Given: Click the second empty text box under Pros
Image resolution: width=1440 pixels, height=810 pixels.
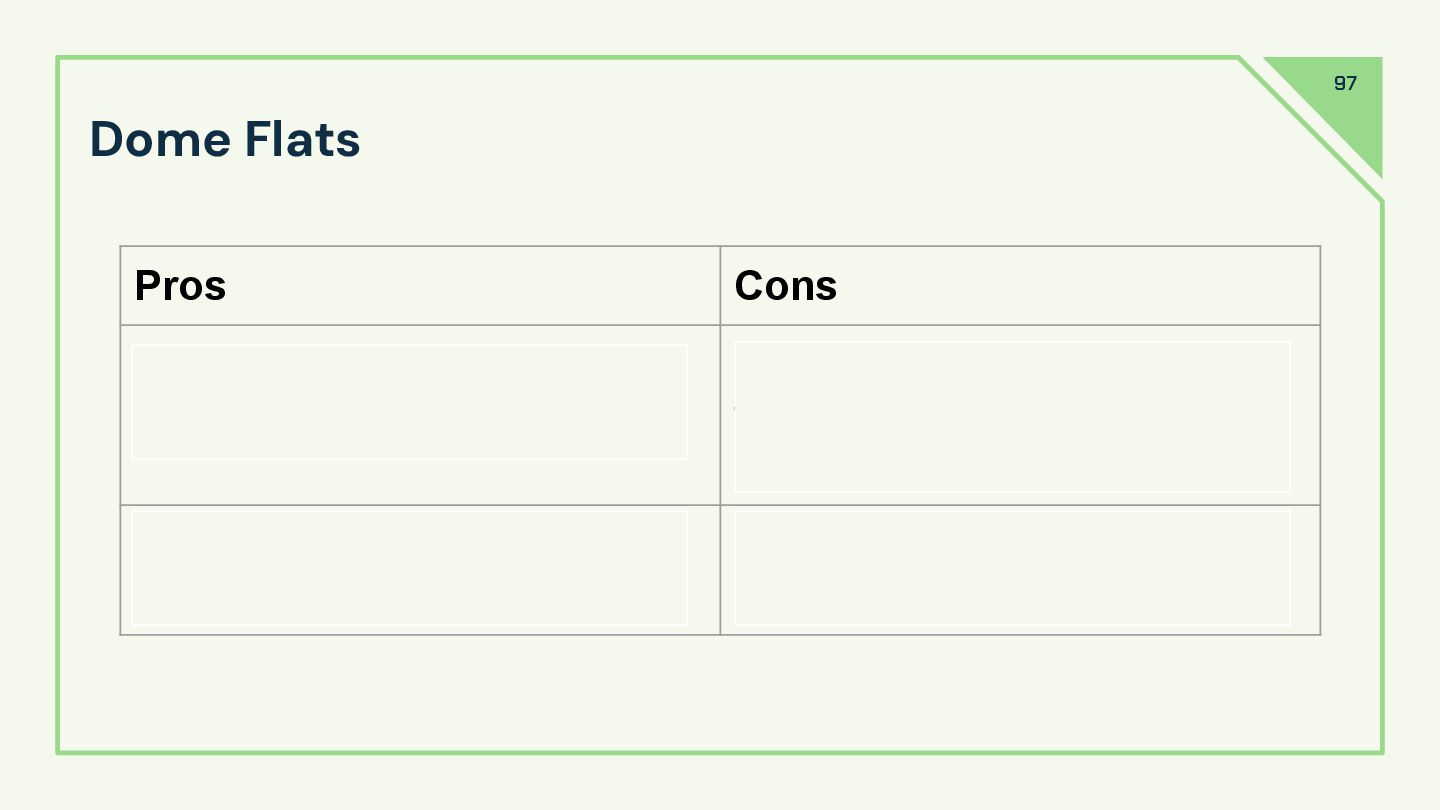Looking at the screenshot, I should coord(409,568).
